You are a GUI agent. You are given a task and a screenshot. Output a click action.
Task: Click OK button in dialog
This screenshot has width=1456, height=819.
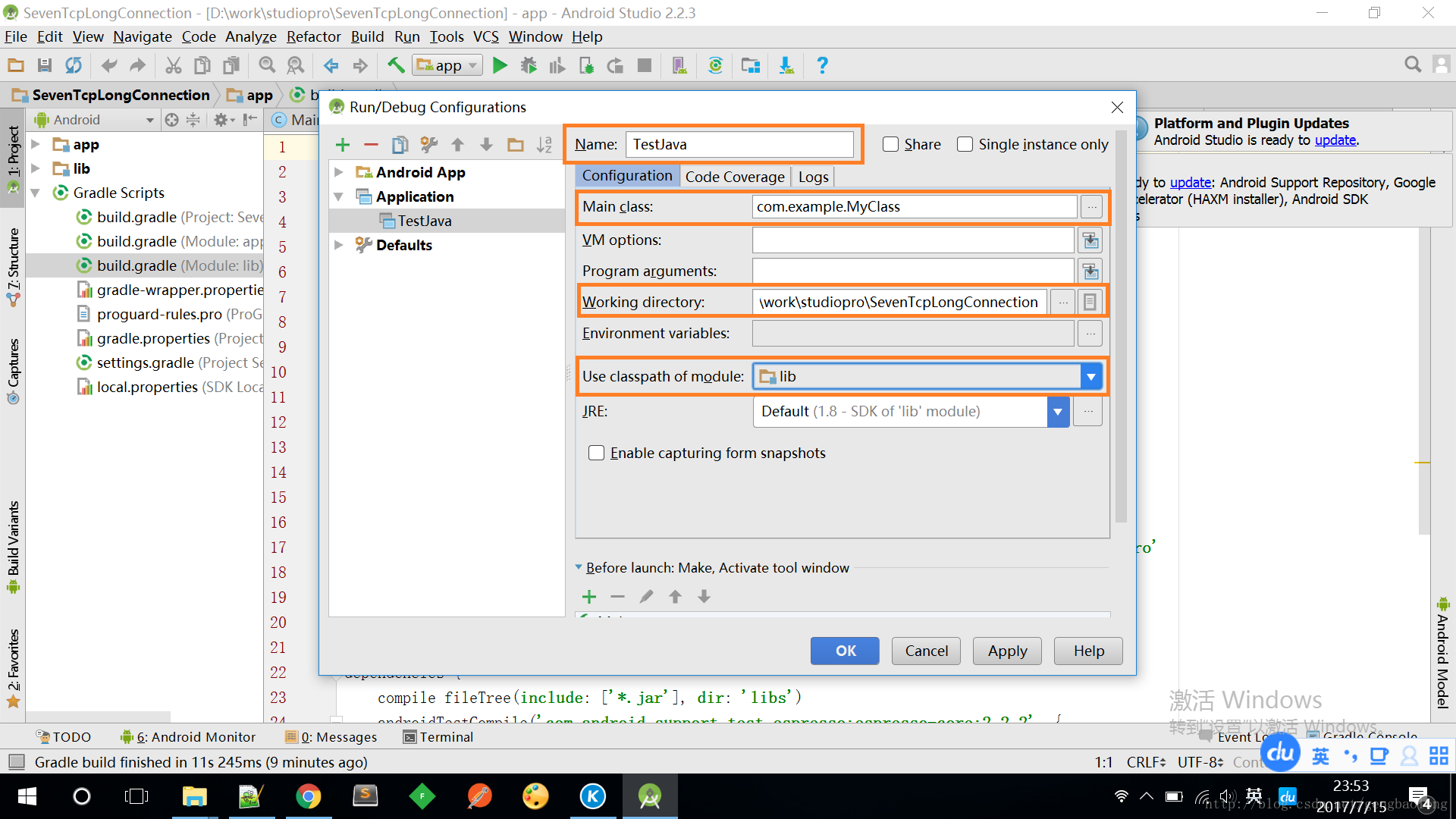(x=846, y=651)
